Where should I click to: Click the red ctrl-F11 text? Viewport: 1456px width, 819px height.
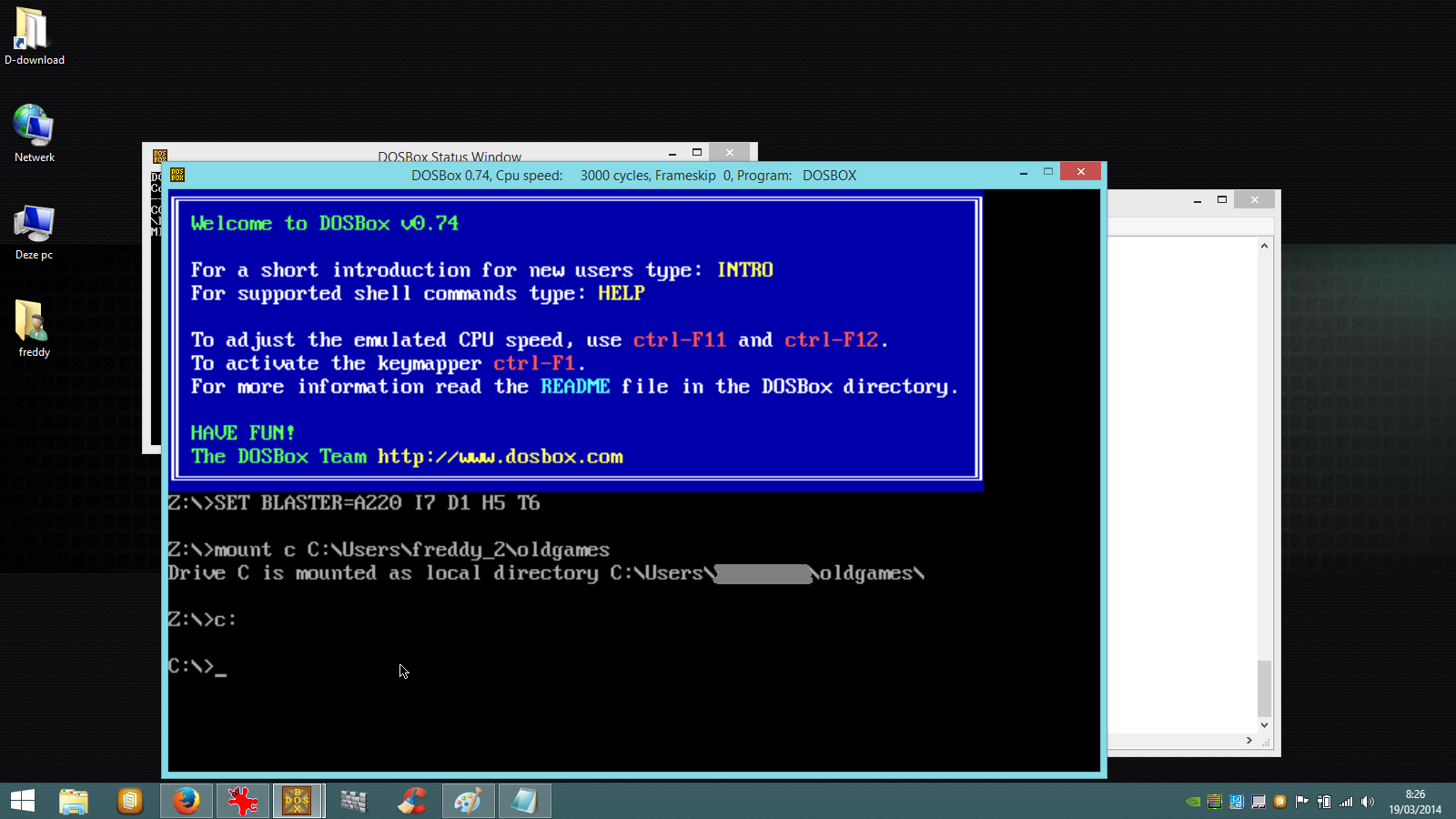coord(680,339)
